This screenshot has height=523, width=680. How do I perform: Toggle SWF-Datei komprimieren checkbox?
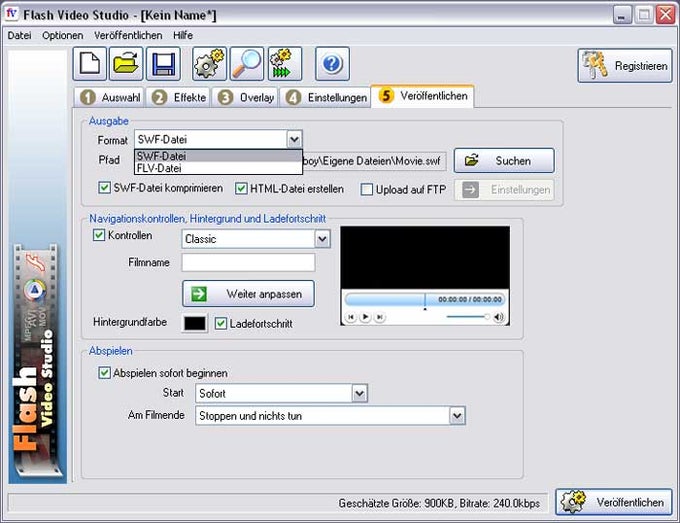[104, 188]
